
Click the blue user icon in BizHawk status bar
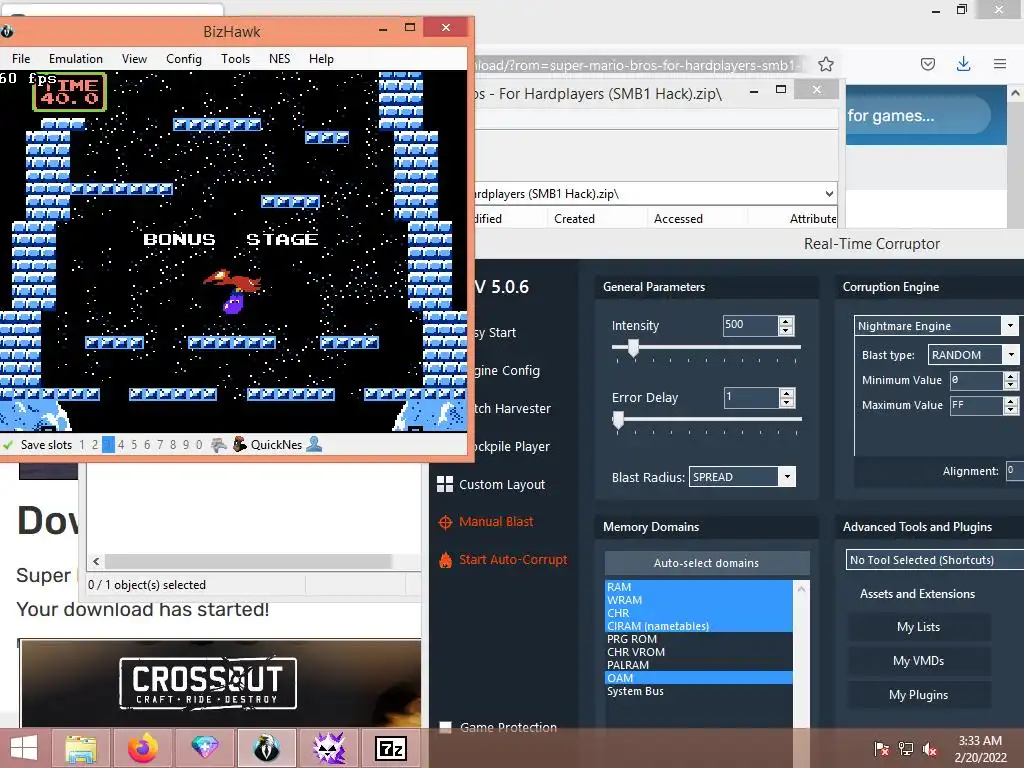pos(314,444)
